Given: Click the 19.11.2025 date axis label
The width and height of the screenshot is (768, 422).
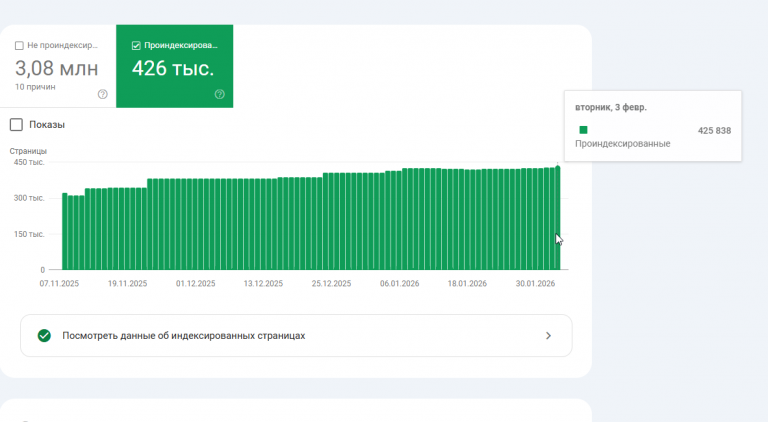Looking at the screenshot, I should (x=127, y=284).
